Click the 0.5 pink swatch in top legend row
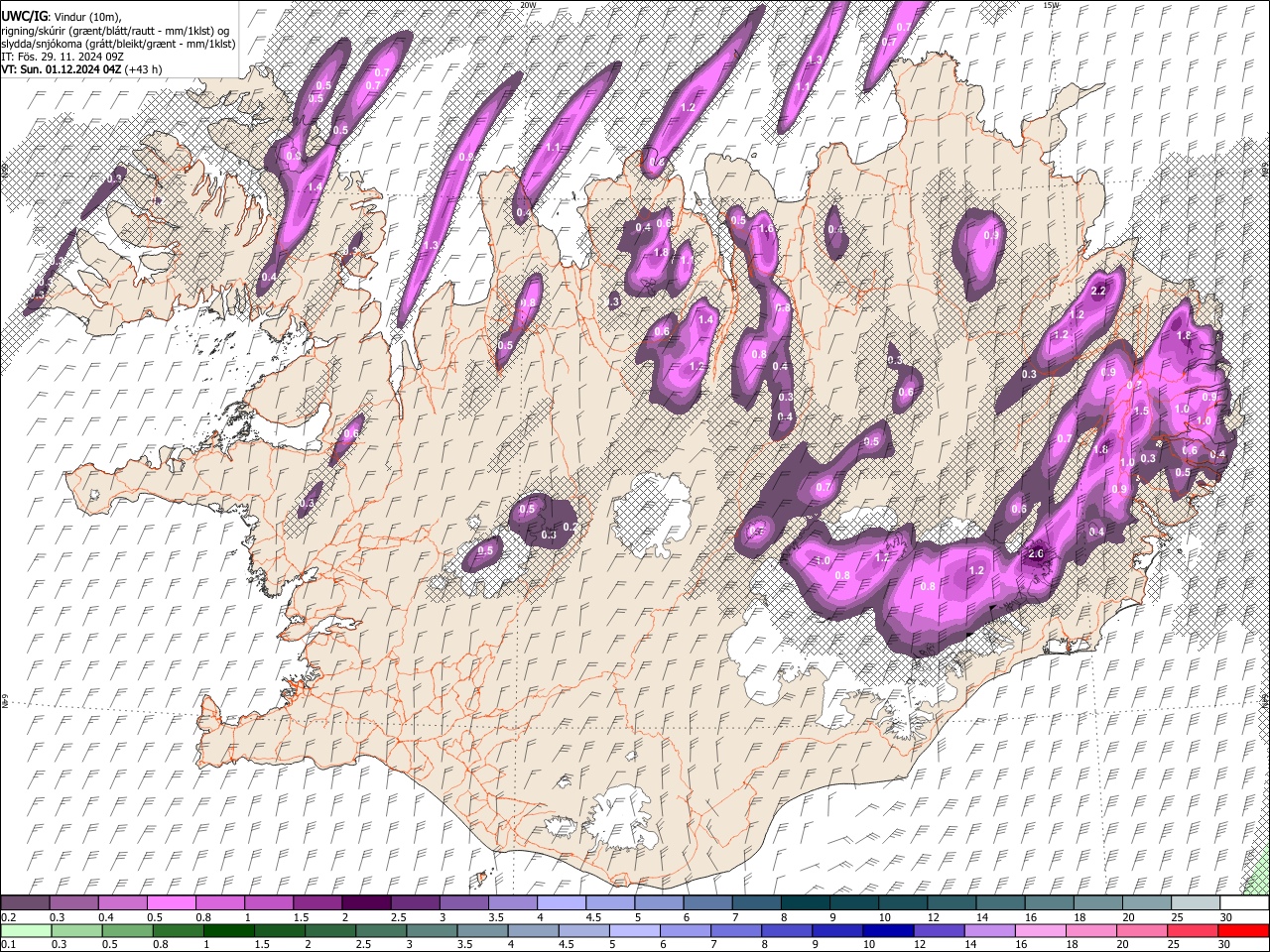This screenshot has height=952, width=1270. tap(171, 903)
